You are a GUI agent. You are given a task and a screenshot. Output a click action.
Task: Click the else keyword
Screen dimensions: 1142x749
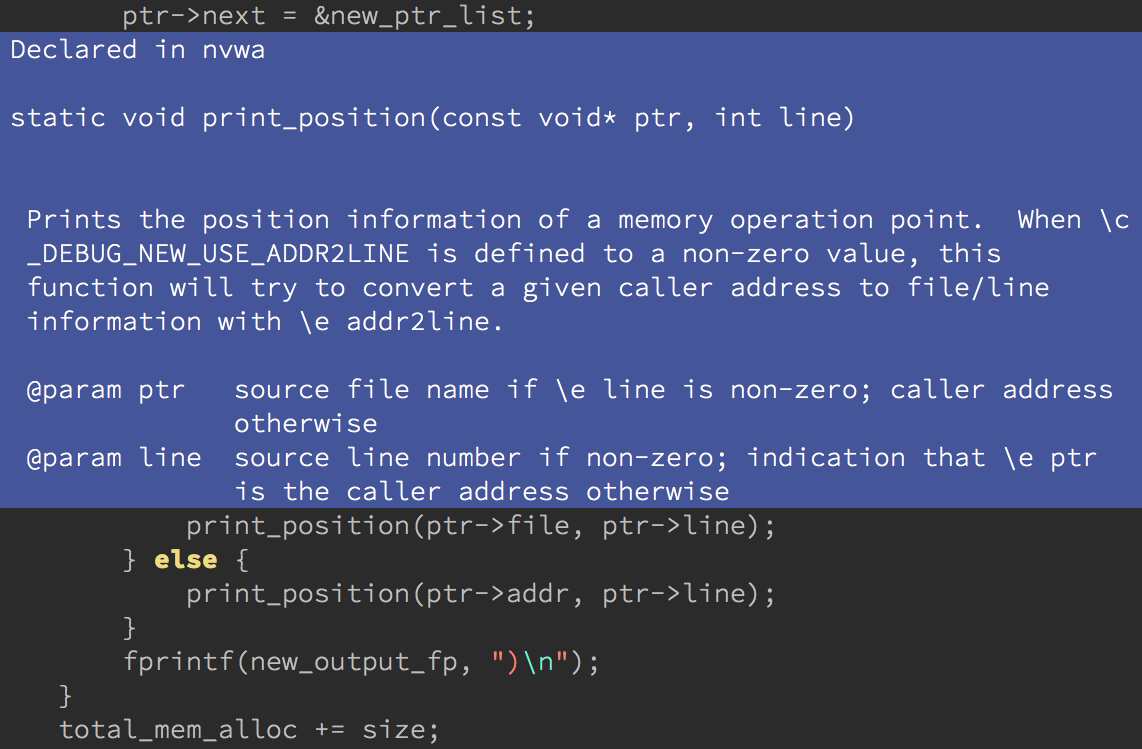click(186, 560)
